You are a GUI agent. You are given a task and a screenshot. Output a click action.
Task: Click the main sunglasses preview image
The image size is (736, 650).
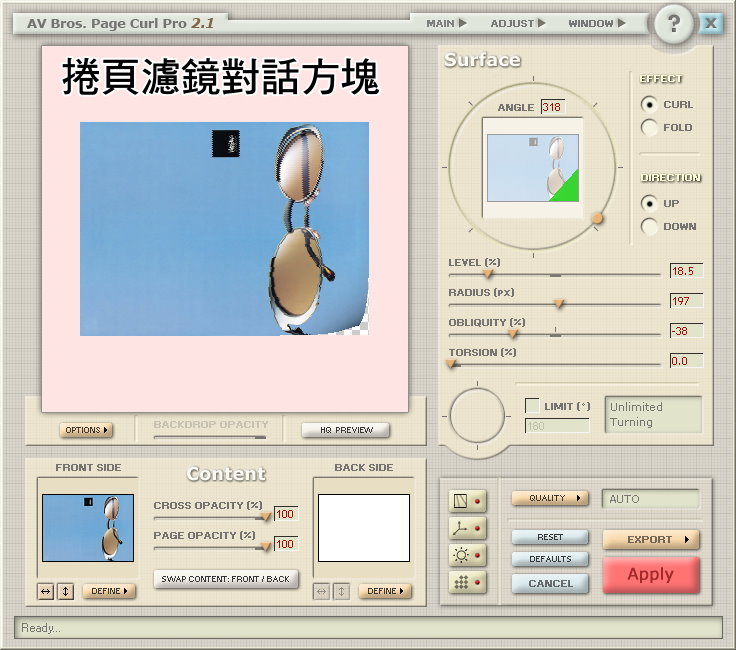pyautogui.click(x=224, y=229)
